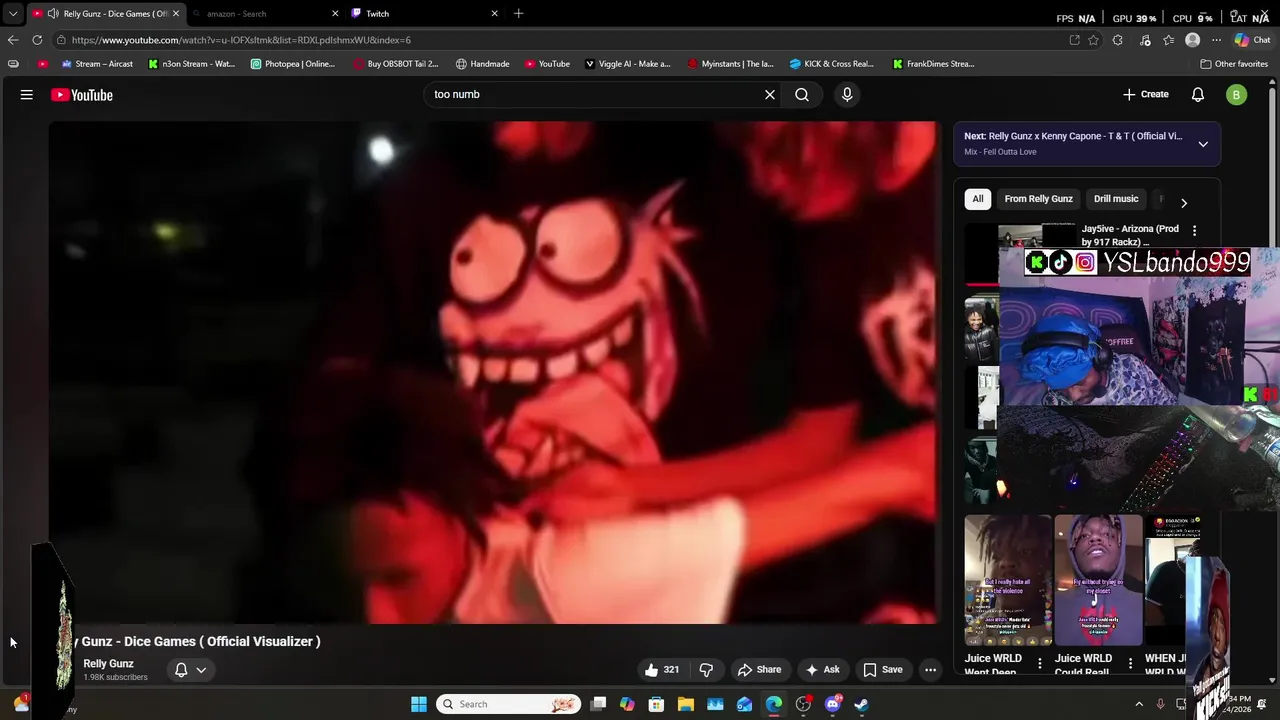Image resolution: width=1280 pixels, height=720 pixels.
Task: Share the Dice Games video
Action: 759,670
